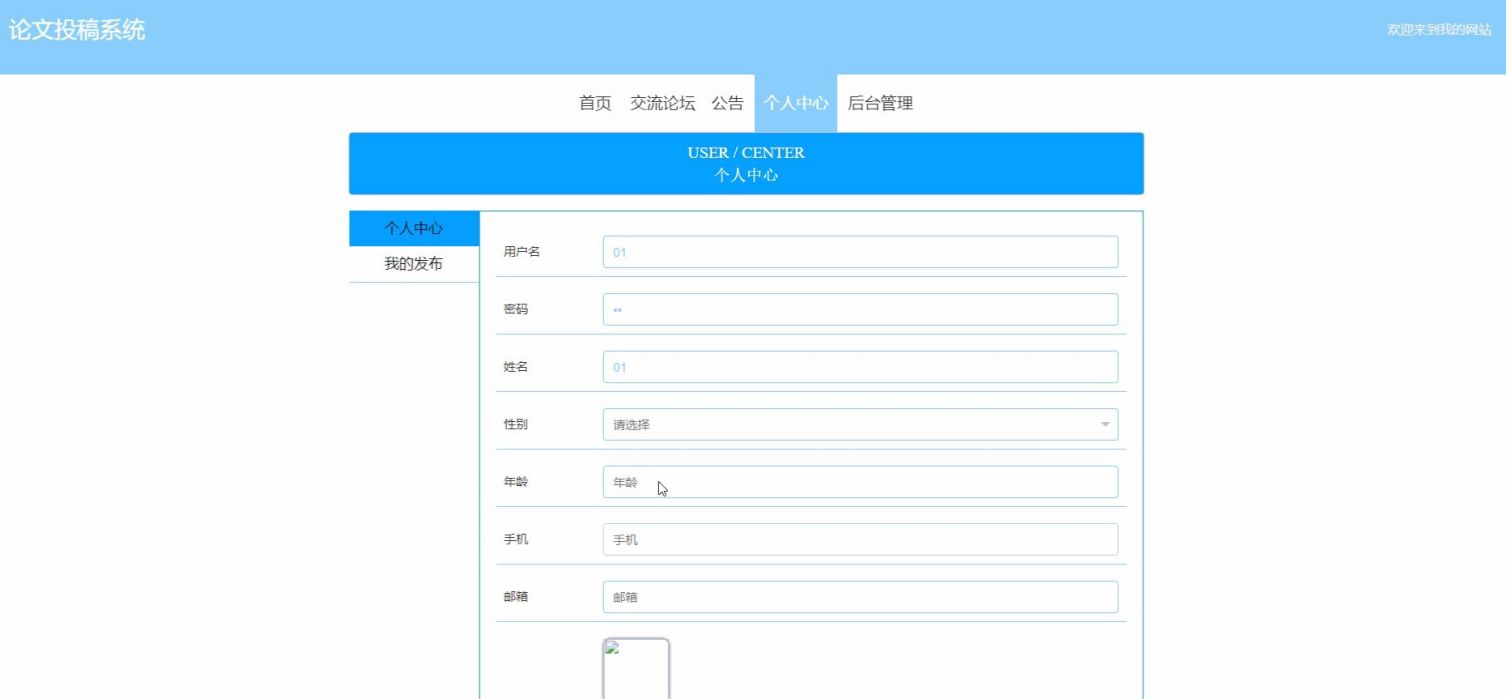Click the 论文投稿系统 site title
Image resolution: width=1506 pixels, height=699 pixels.
(x=77, y=30)
